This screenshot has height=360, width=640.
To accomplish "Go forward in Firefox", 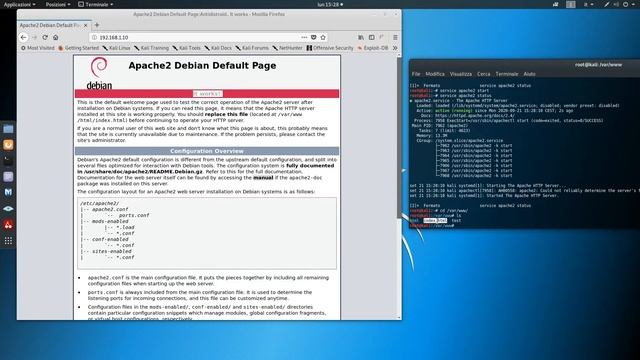I will click(35, 37).
